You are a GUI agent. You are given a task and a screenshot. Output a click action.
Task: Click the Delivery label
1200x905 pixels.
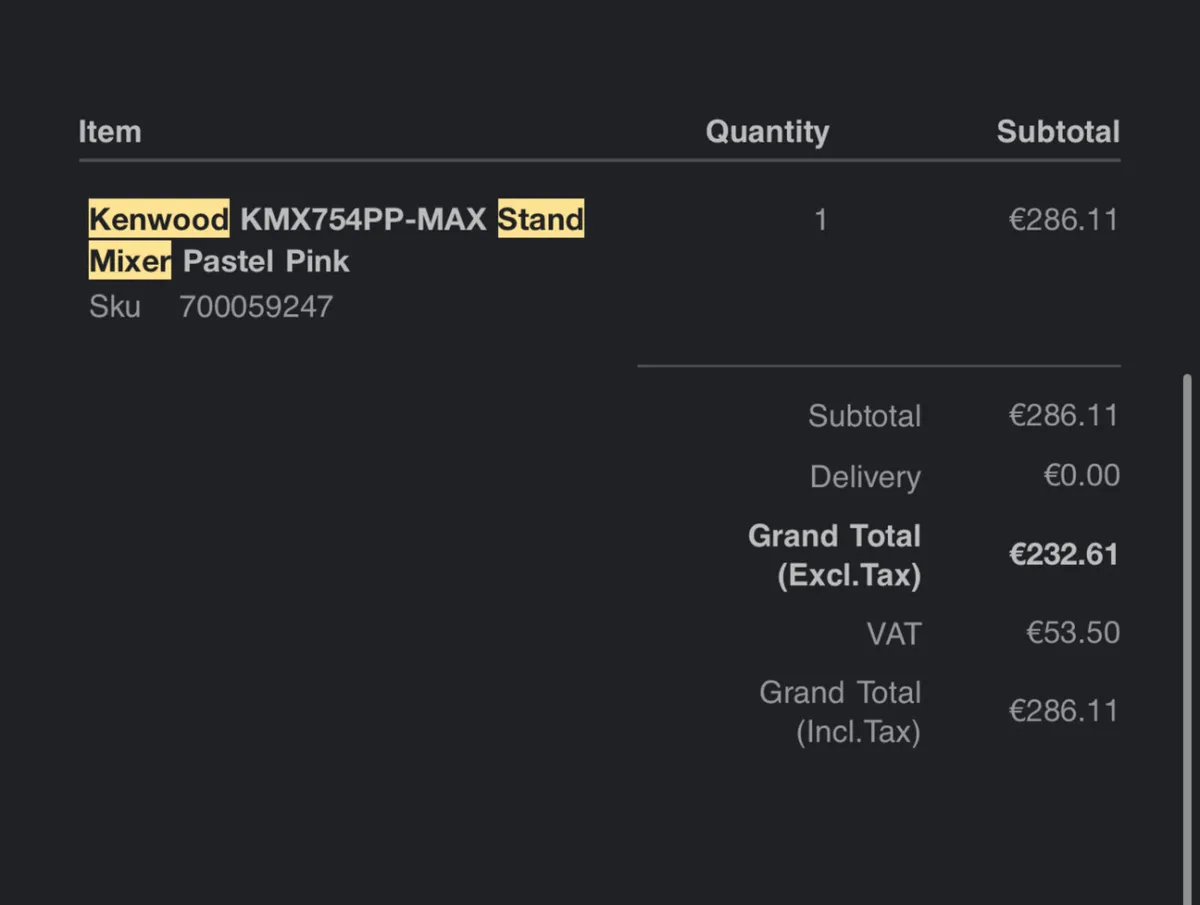tap(865, 477)
